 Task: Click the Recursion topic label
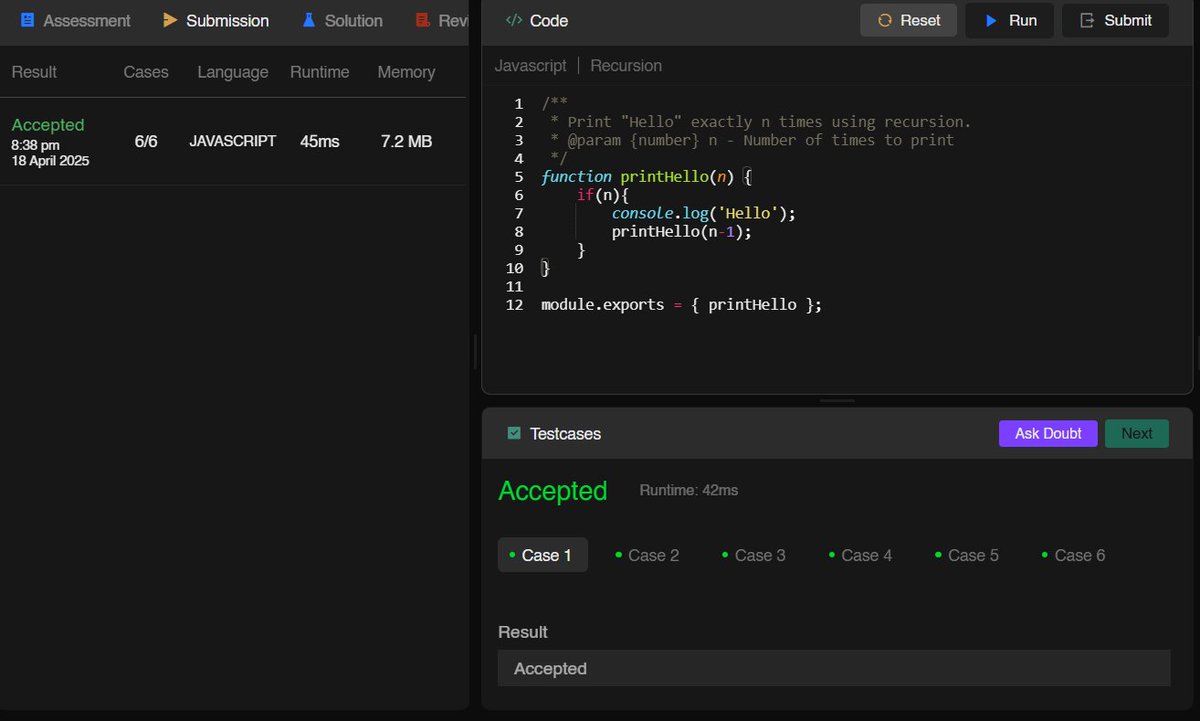click(626, 66)
